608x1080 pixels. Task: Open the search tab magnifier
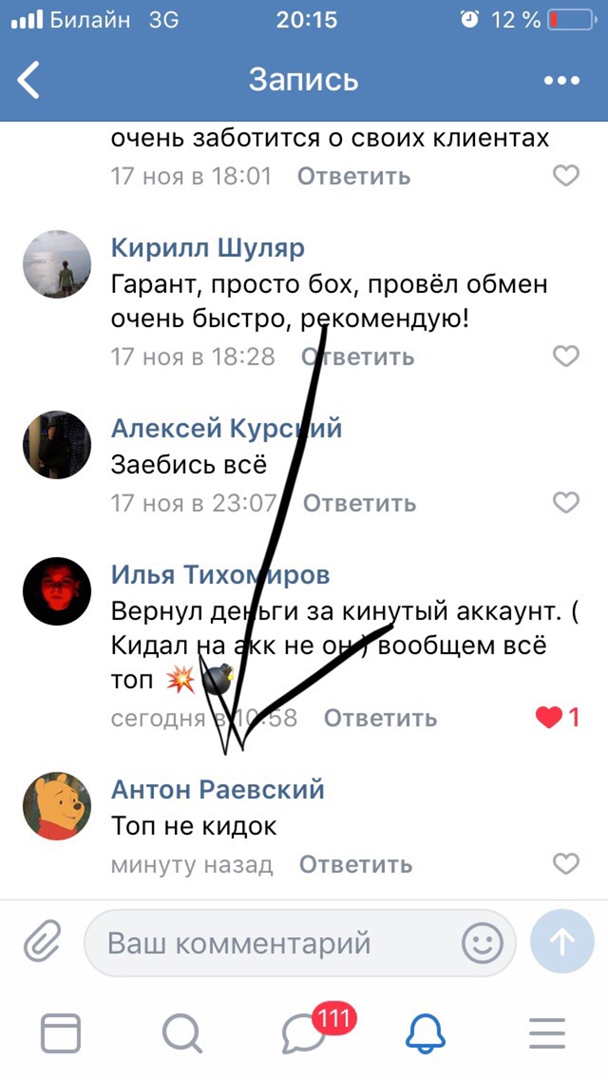pyautogui.click(x=182, y=1035)
